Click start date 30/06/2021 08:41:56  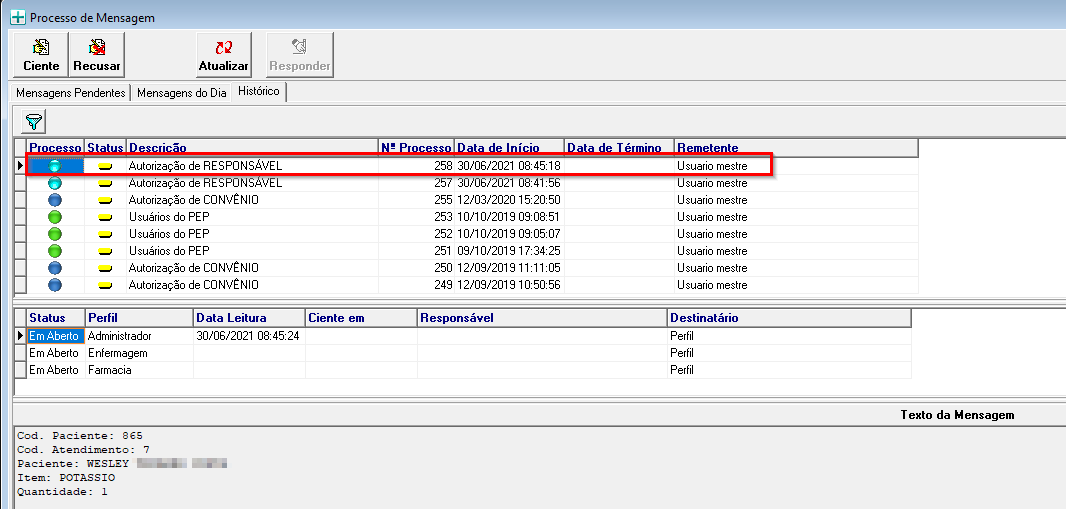(x=509, y=183)
